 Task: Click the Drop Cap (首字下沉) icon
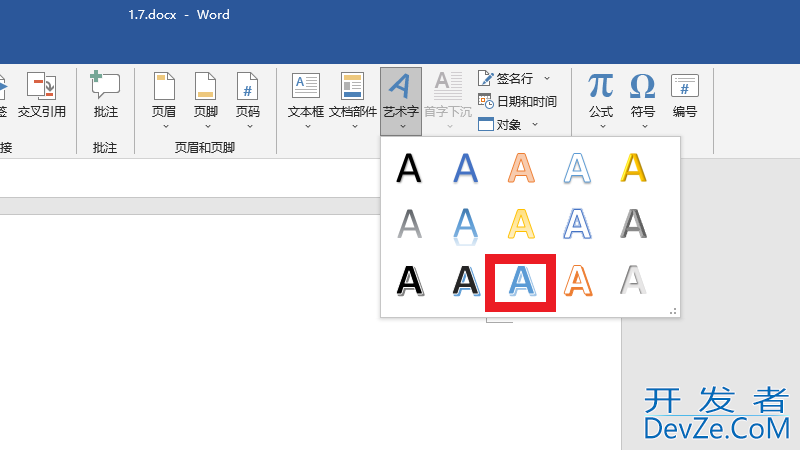pyautogui.click(x=448, y=86)
